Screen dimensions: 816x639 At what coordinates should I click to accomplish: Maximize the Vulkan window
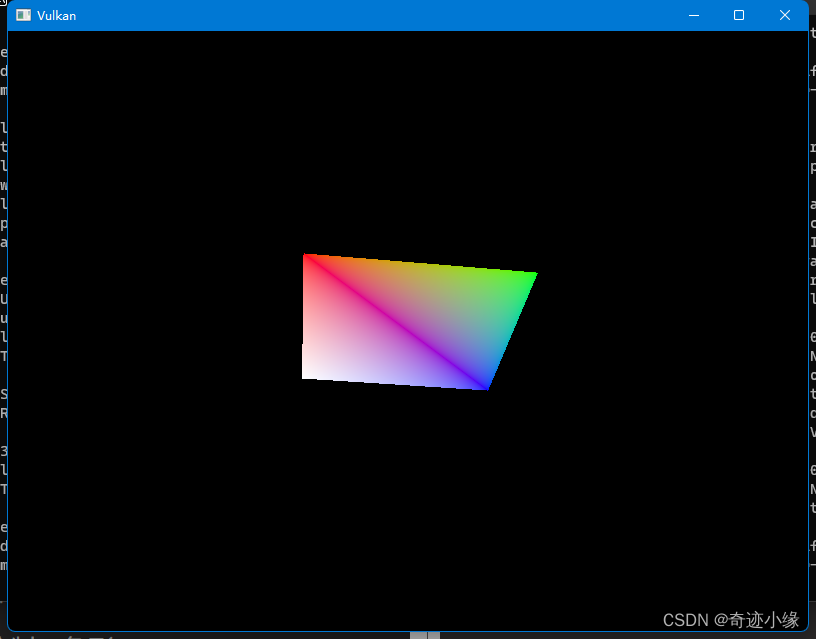click(738, 15)
